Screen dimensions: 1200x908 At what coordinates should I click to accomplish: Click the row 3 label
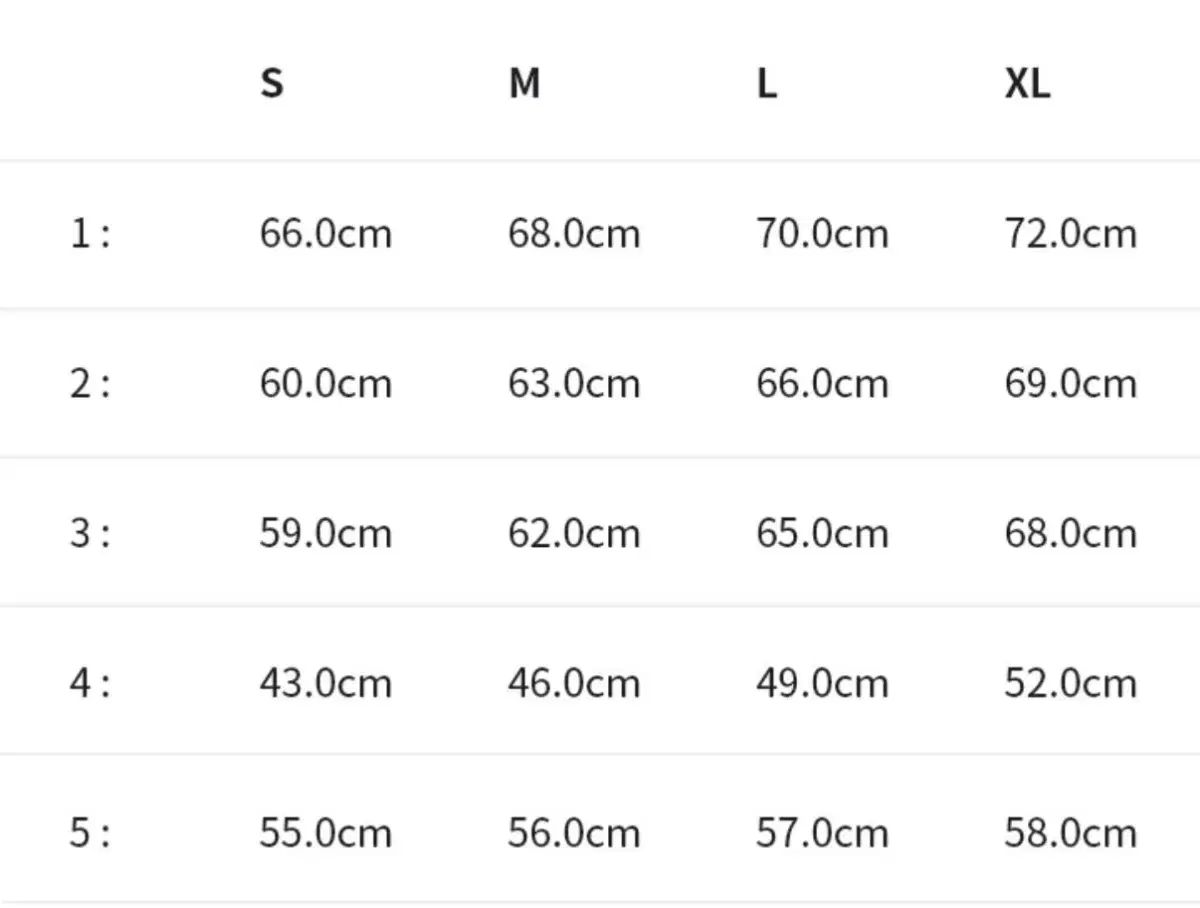89,533
